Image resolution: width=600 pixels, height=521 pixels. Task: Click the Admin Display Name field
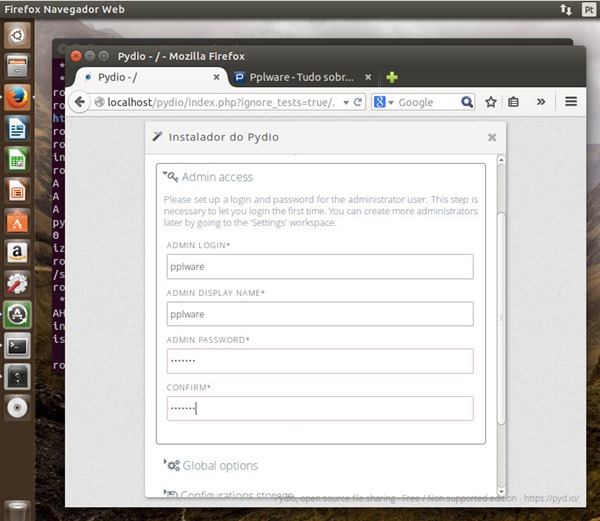[320, 314]
